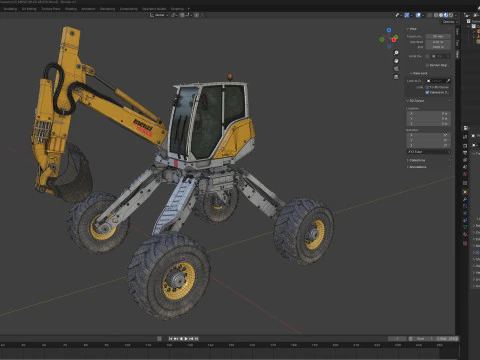Add a new workspace with plus button

point(189,9)
